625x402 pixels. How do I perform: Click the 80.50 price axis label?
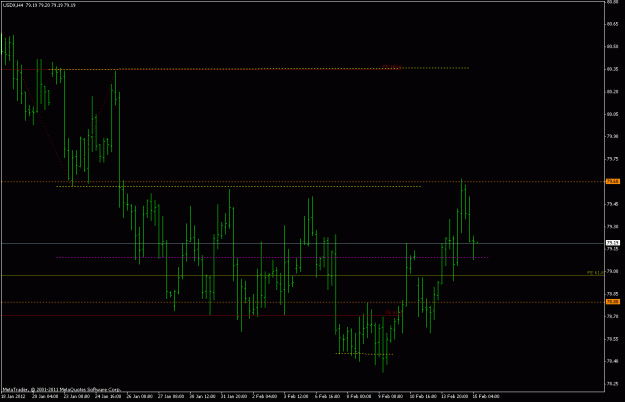click(612, 47)
